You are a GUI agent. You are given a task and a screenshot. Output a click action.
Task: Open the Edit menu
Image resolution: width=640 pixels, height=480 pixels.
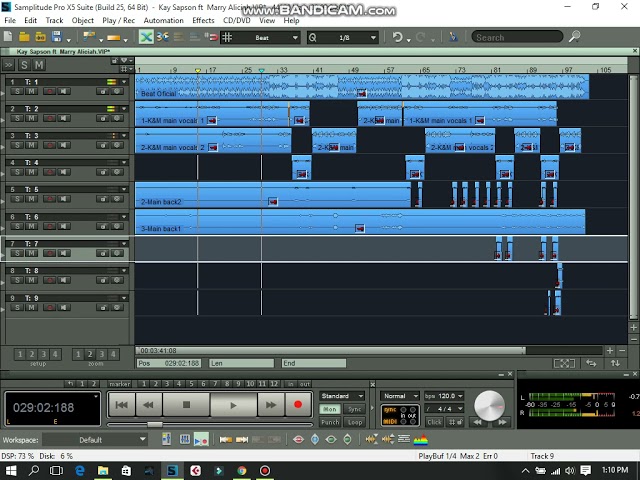point(30,20)
